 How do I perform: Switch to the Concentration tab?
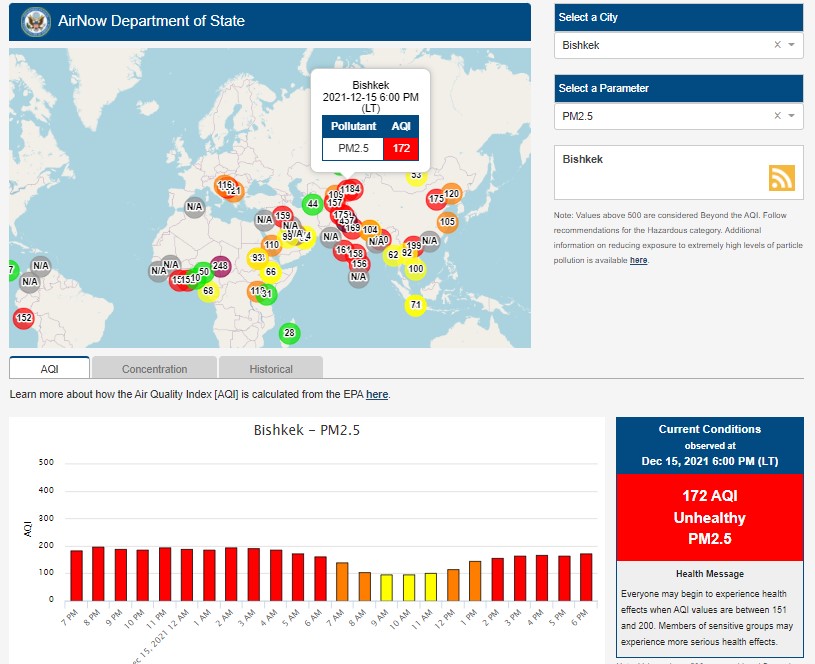(154, 368)
